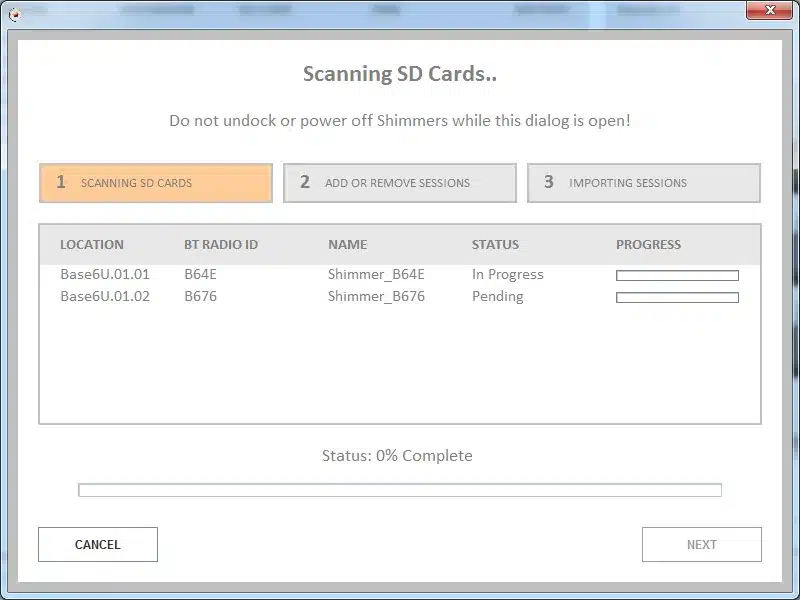
Task: Click the Pending status cell
Action: click(x=497, y=296)
